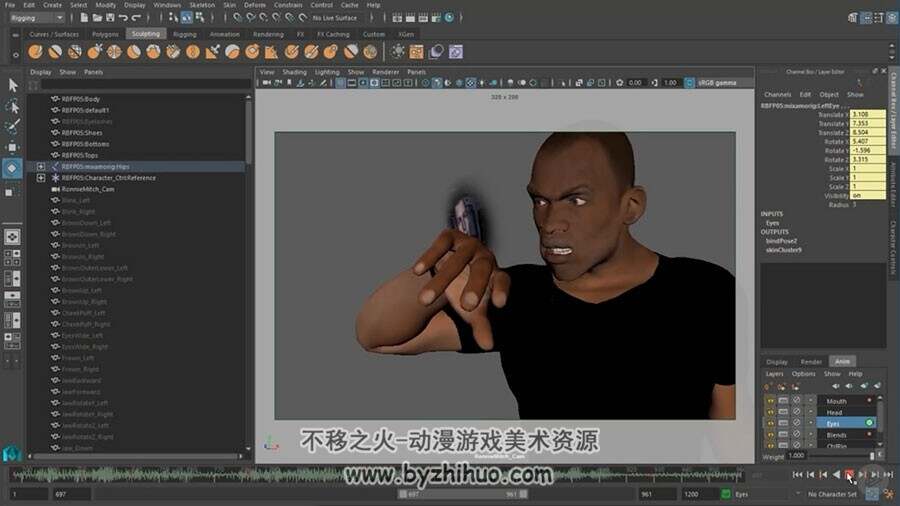
Task: Select the Scale tool in toolbox
Action: point(9,193)
